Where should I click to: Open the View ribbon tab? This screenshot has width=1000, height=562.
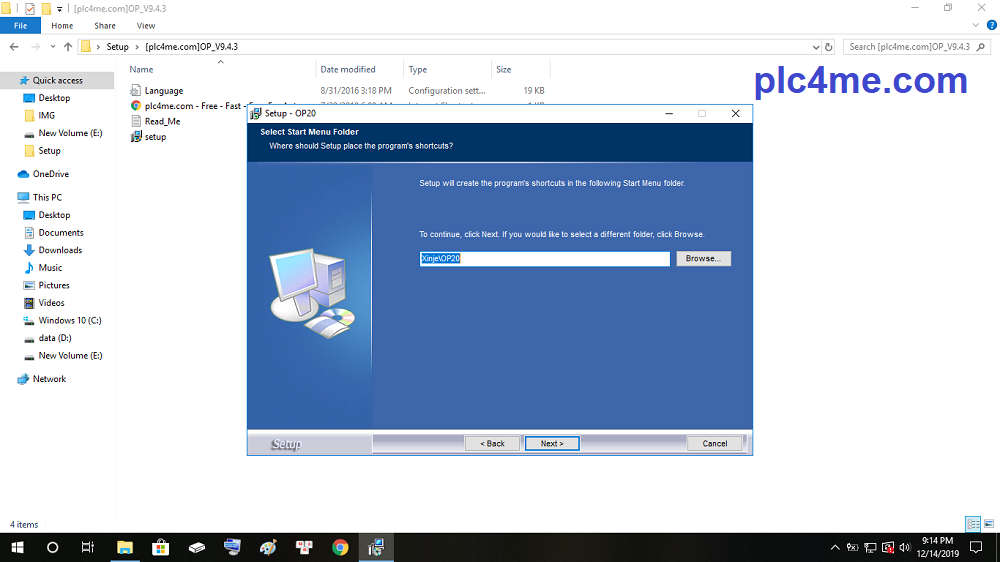coord(145,26)
